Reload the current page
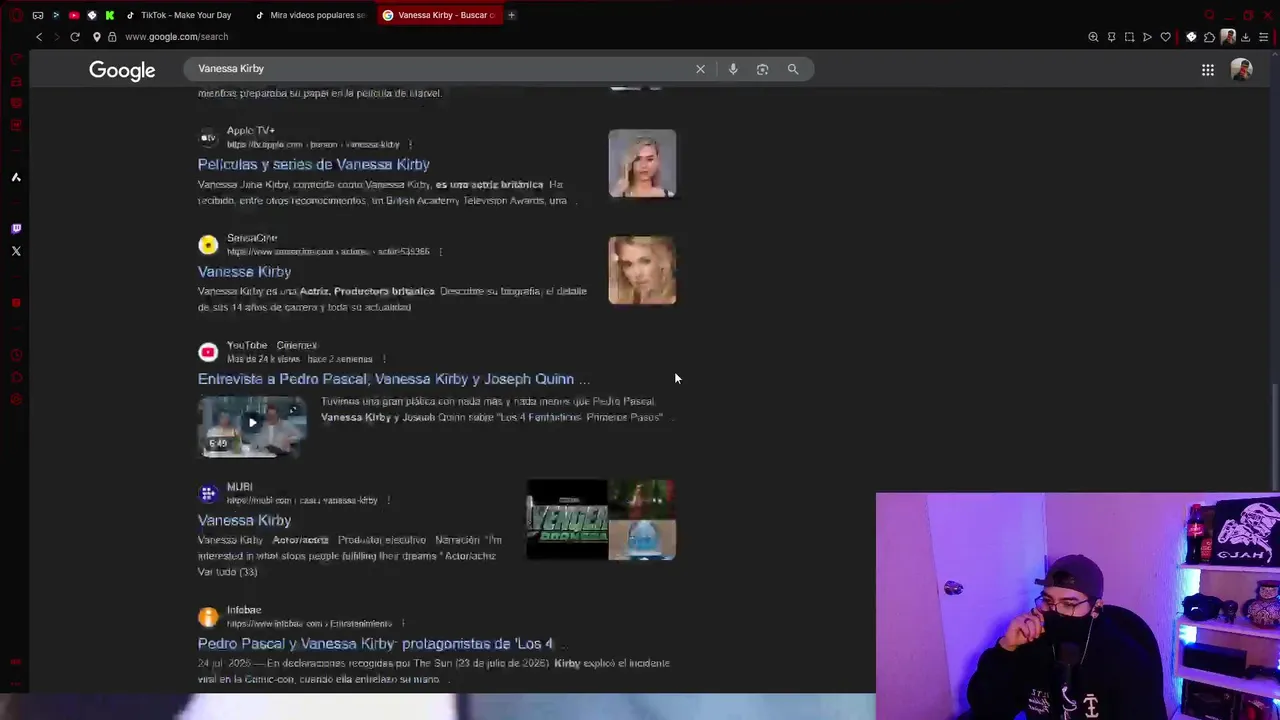 pos(75,37)
